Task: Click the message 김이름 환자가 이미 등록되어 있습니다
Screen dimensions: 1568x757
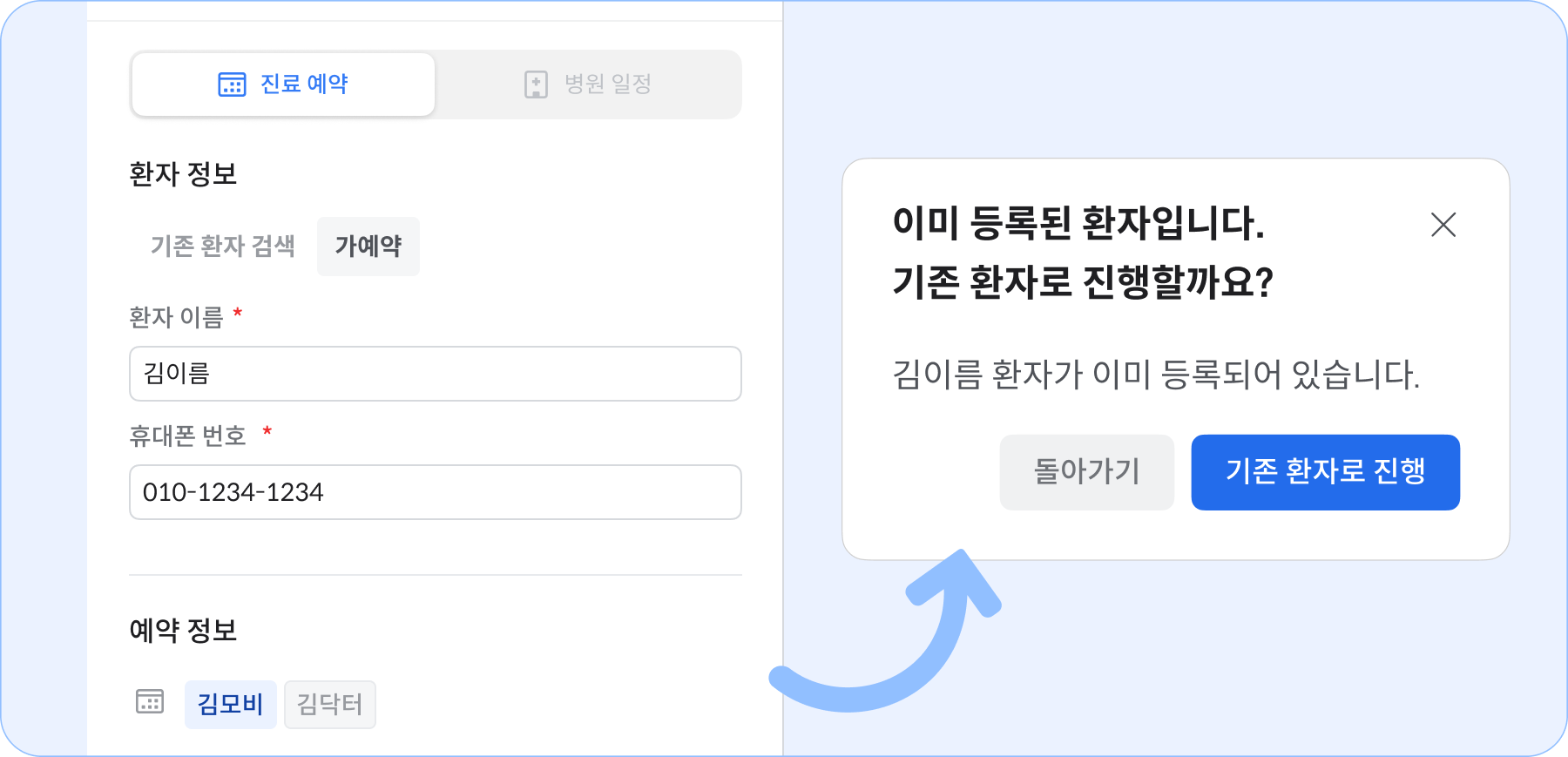Action: 1156,375
